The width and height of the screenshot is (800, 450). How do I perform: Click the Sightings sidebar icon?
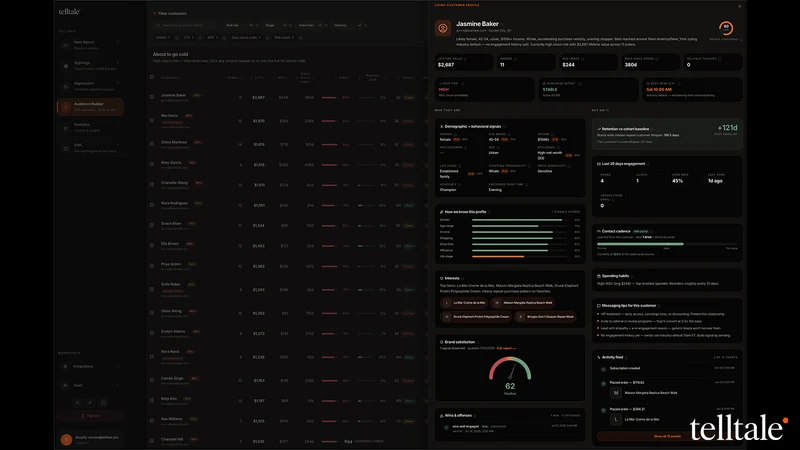point(66,66)
